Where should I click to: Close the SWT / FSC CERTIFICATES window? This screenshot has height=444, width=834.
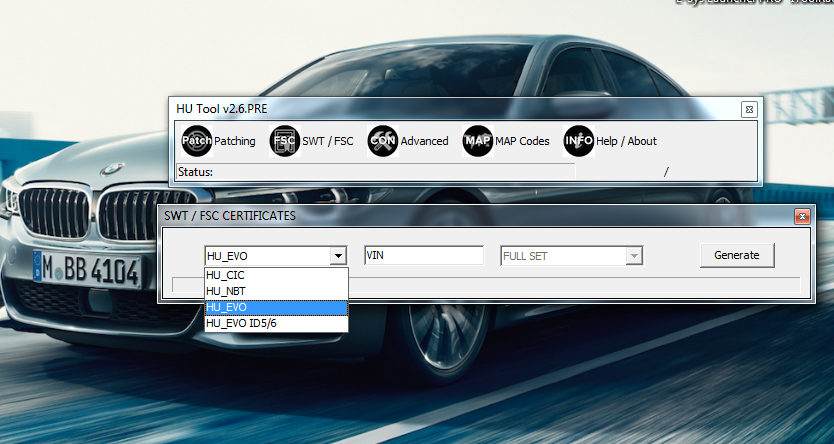point(801,215)
